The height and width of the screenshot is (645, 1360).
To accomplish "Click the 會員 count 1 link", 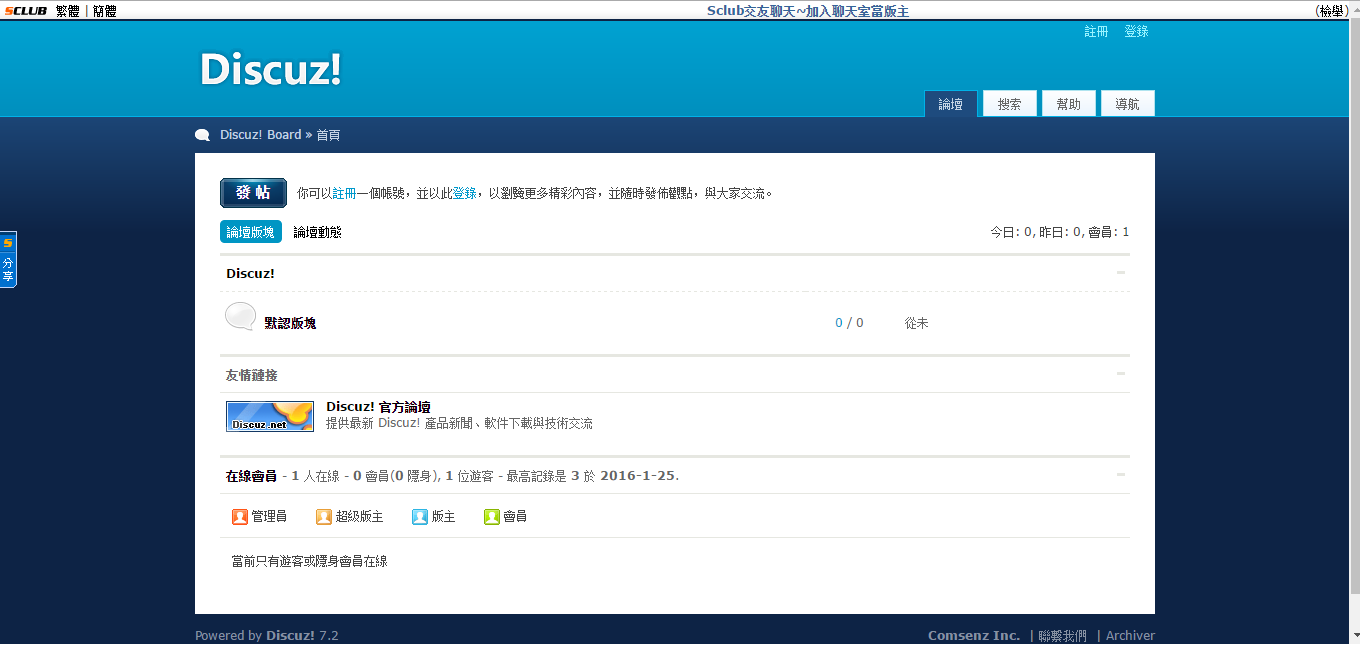I will click(x=1126, y=232).
